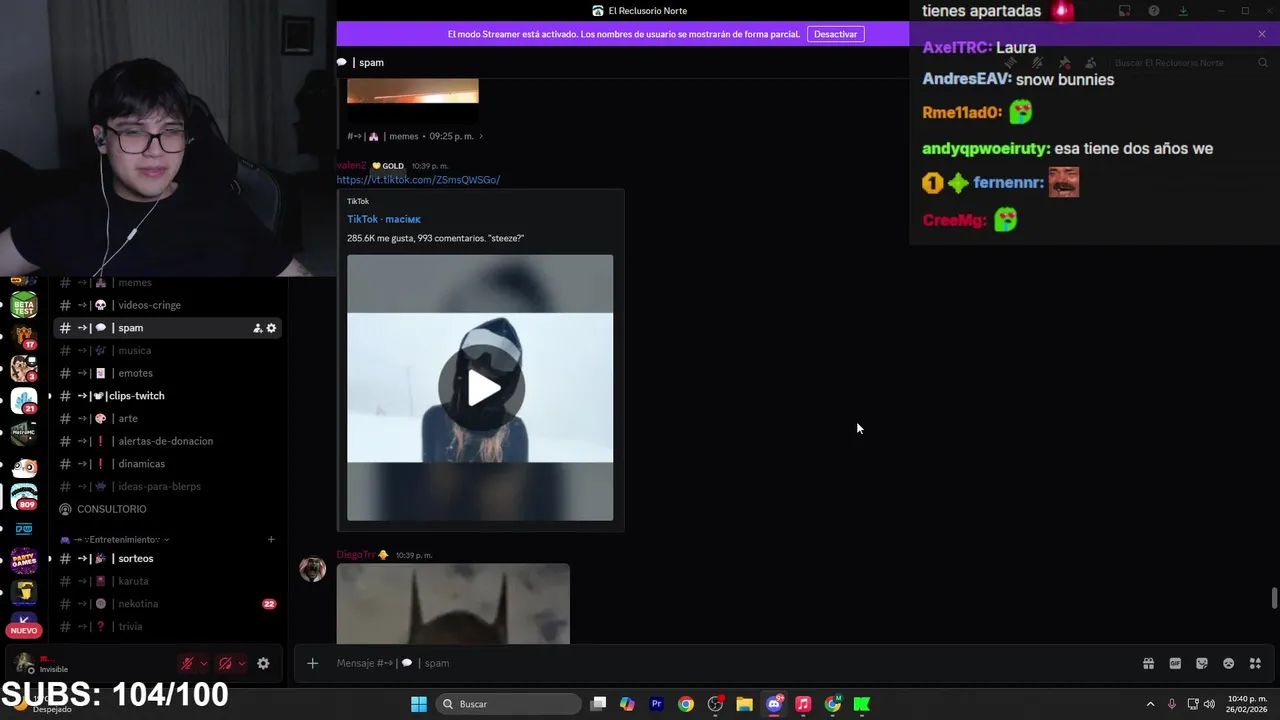
Task: Open taskbar clock showing 10:40 p. m.
Action: point(1246,704)
